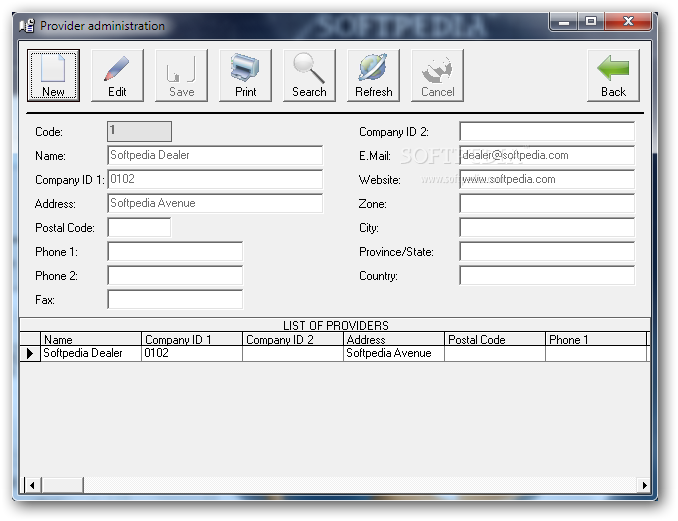The width and height of the screenshot is (678, 521).
Task: Open Search with the magnifier icon
Action: coord(309,75)
